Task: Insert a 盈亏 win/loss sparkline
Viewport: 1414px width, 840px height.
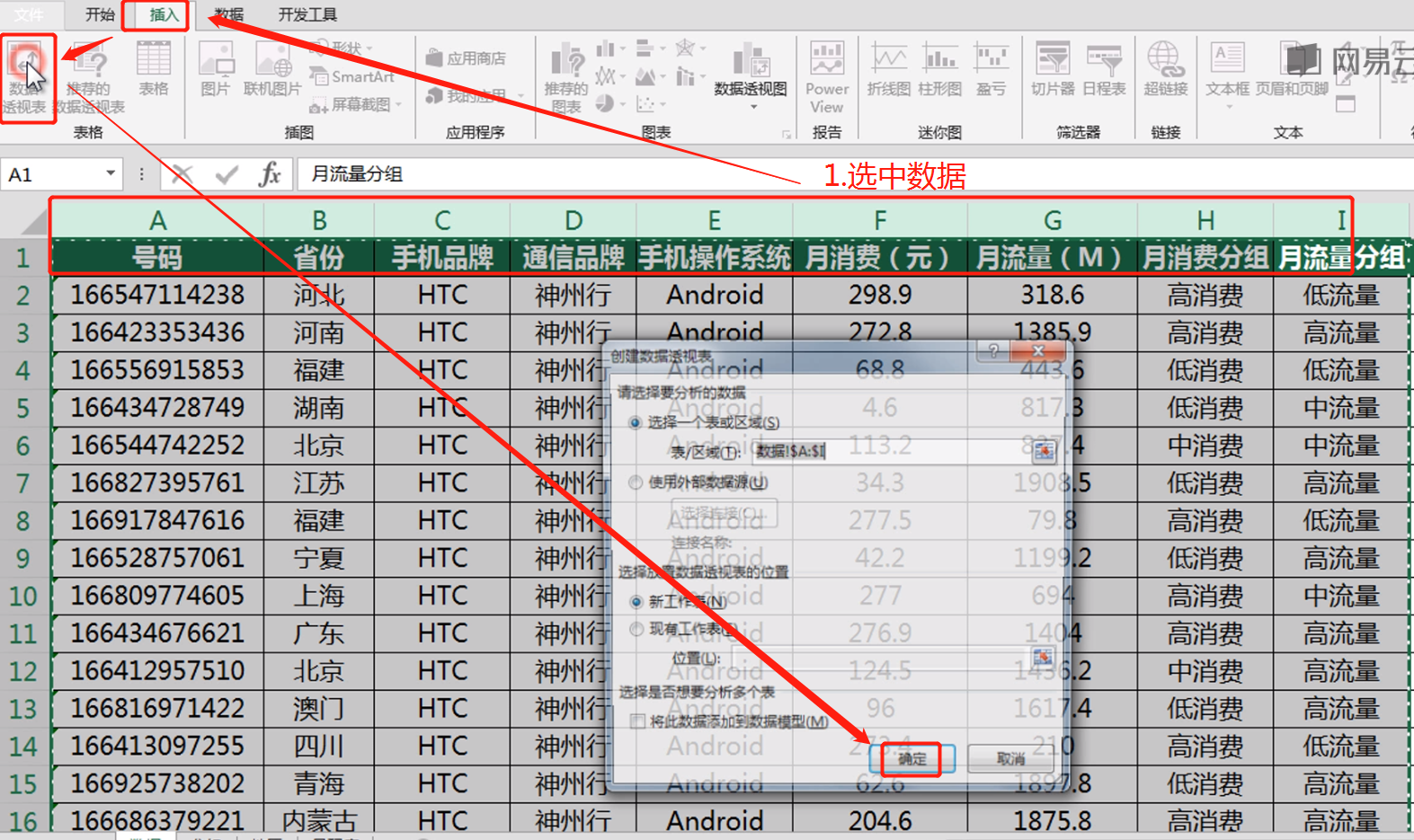Action: tap(992, 70)
